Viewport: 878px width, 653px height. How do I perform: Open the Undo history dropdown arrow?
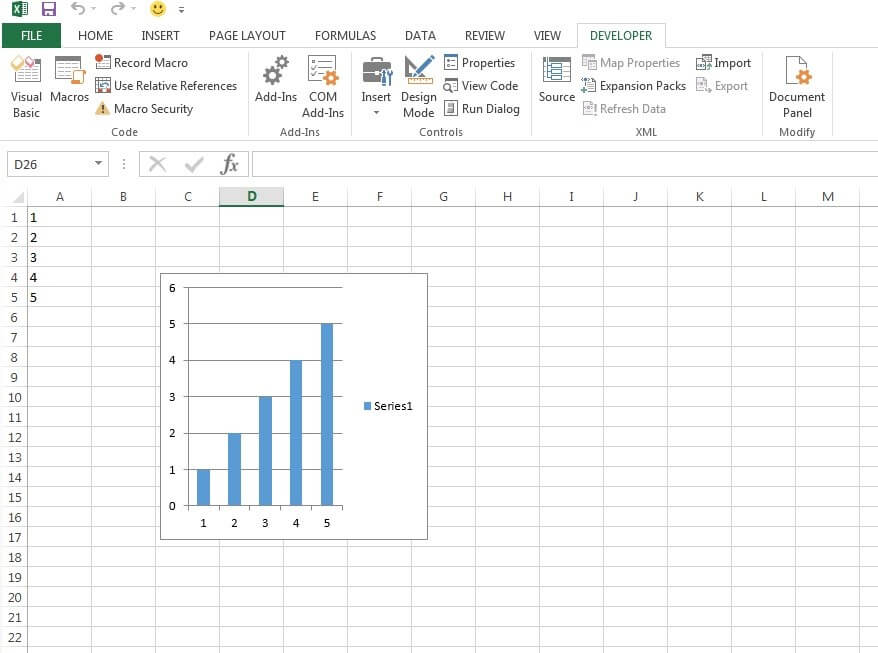click(94, 9)
